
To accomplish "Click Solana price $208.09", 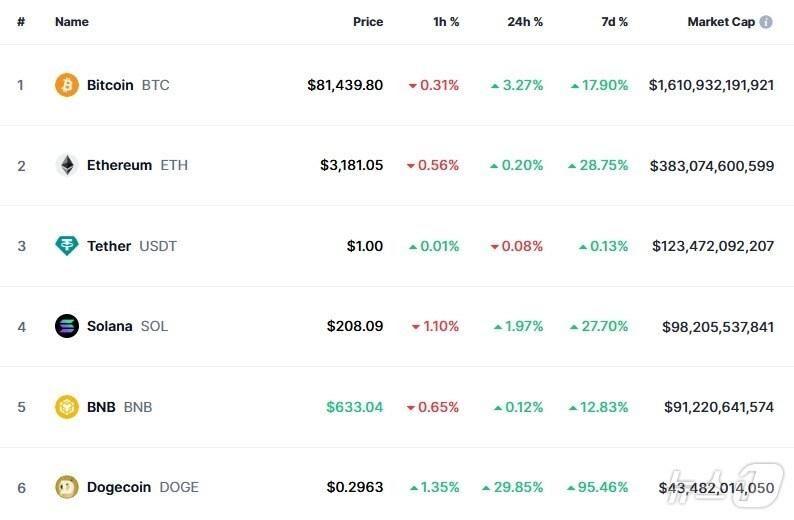I will pos(354,326).
